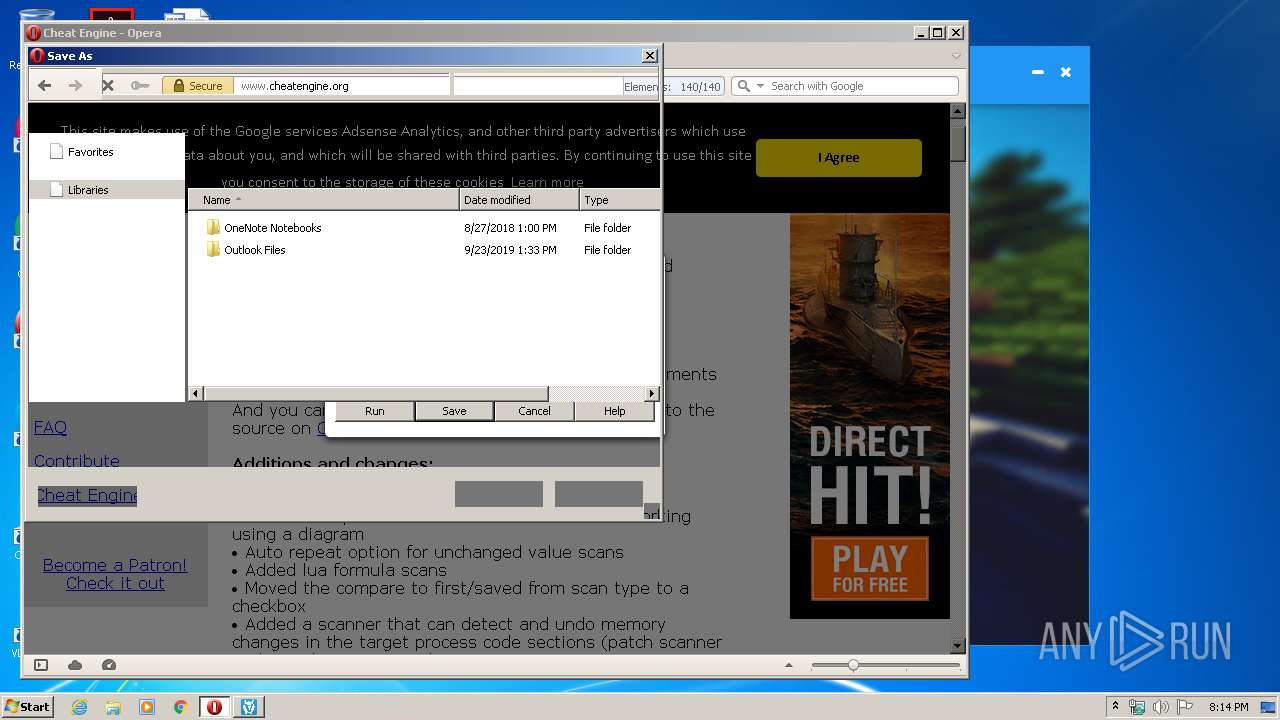Image resolution: width=1280 pixels, height=720 pixels.
Task: Click the volume speaker tray icon
Action: (x=1161, y=707)
